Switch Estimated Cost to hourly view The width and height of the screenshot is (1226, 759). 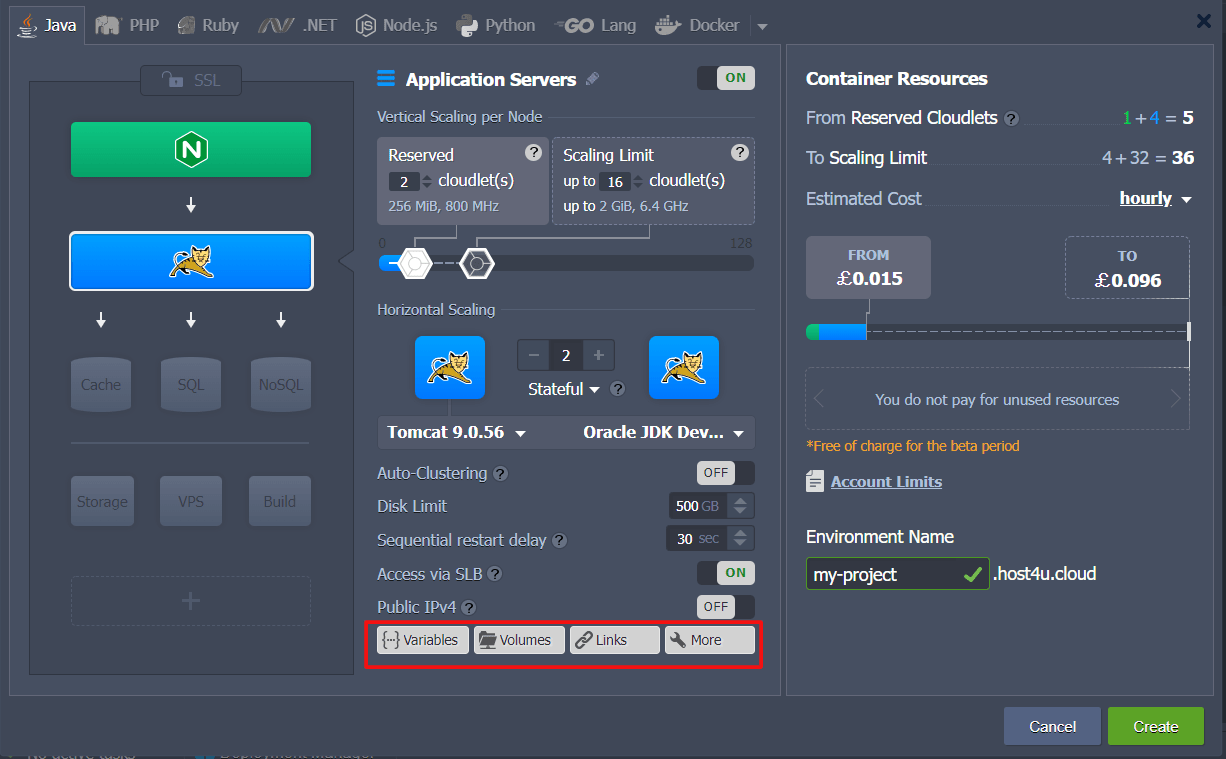pyautogui.click(x=1147, y=198)
